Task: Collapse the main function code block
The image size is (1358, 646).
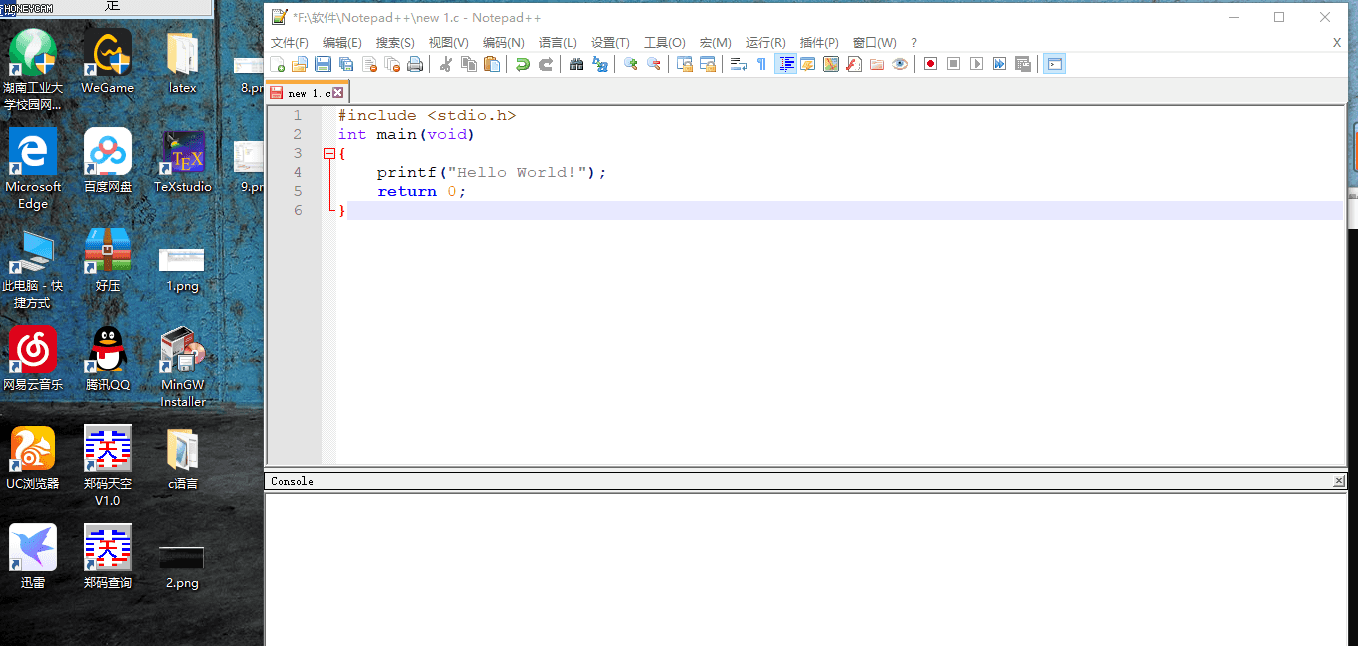Action: tap(330, 153)
